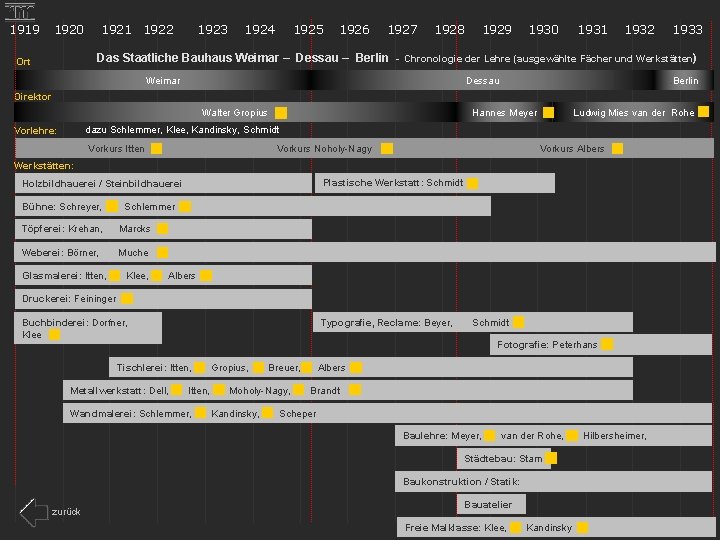Open yellow marker after Mies van der Rohe
The height and width of the screenshot is (540, 720).
[703, 112]
